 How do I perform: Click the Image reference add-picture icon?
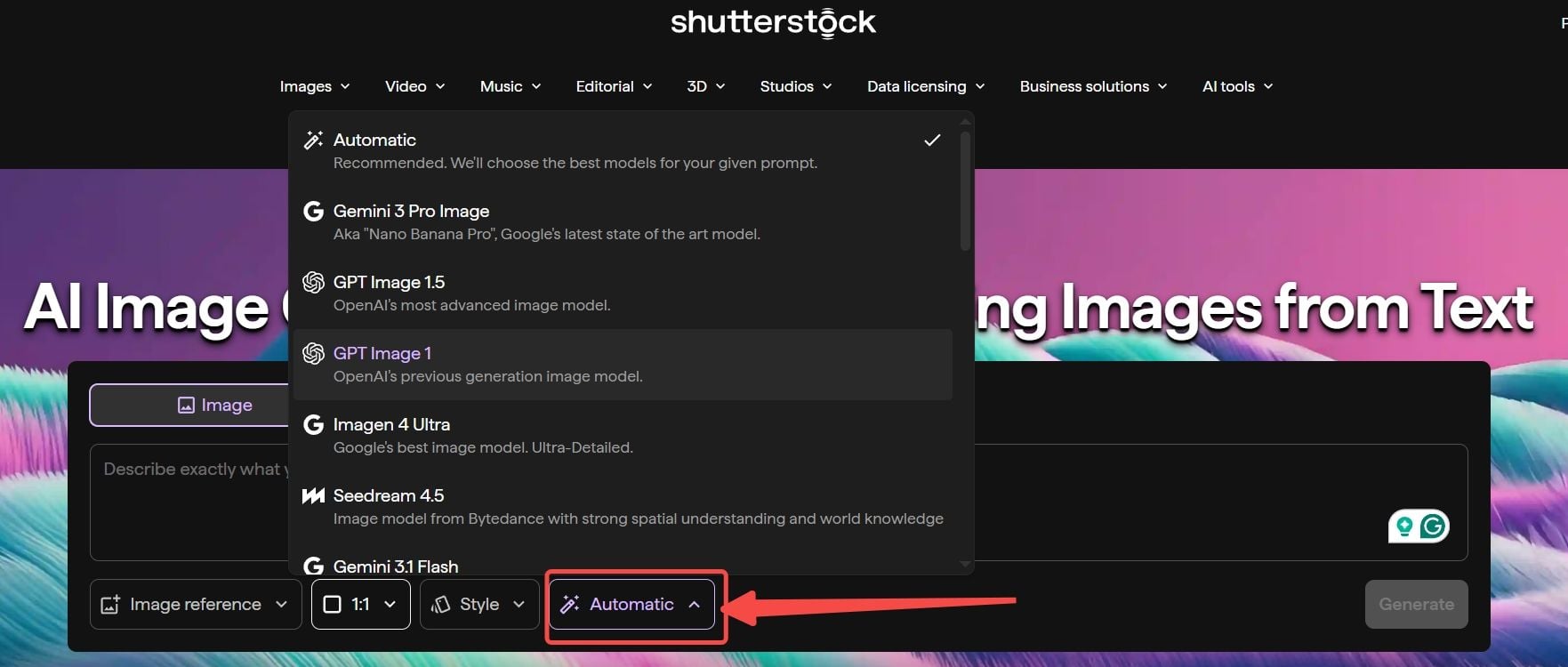pos(110,605)
